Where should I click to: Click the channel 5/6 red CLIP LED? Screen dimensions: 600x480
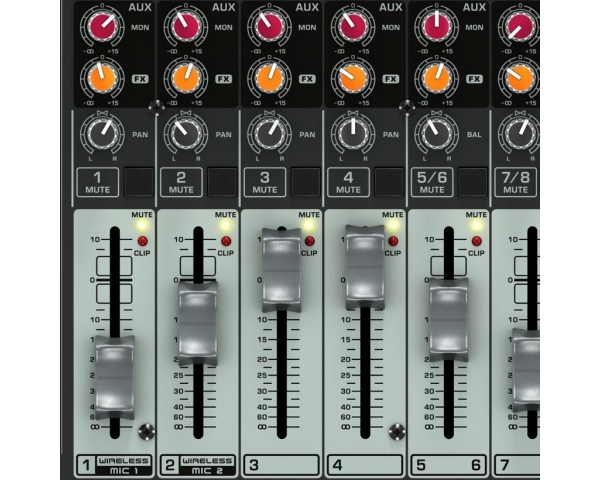(477, 241)
